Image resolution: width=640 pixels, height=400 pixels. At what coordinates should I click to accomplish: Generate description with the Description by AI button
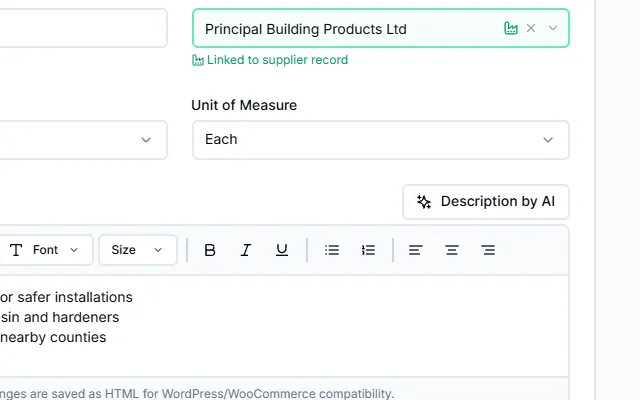click(486, 202)
